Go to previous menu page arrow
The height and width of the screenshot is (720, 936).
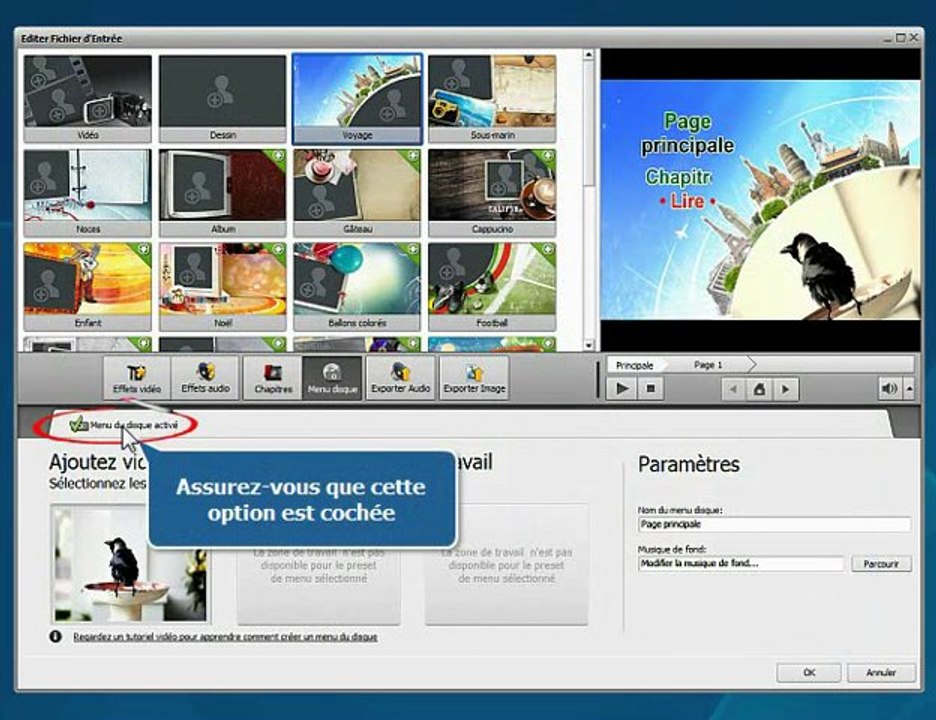click(733, 389)
